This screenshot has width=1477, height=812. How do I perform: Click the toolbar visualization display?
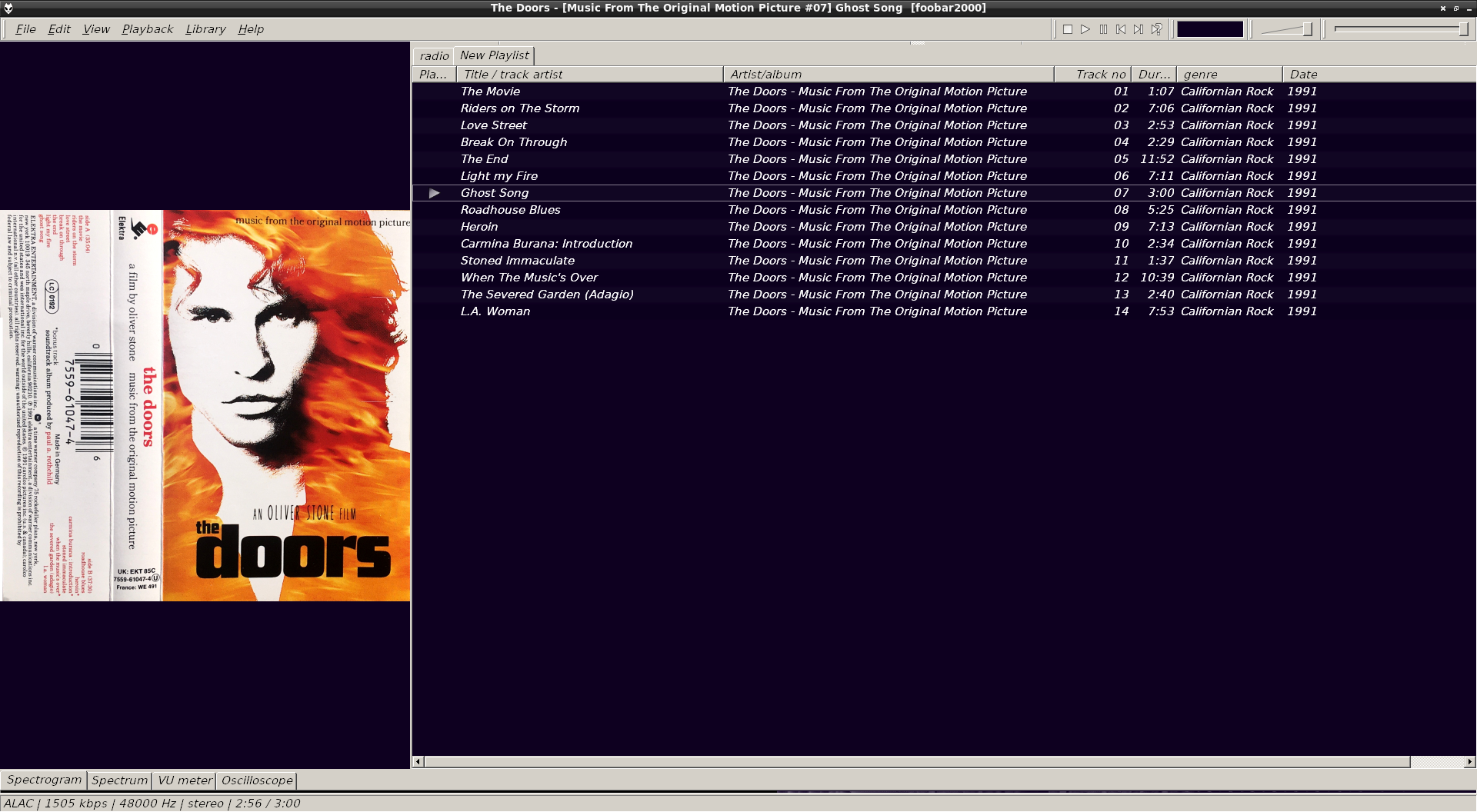pyautogui.click(x=1210, y=29)
